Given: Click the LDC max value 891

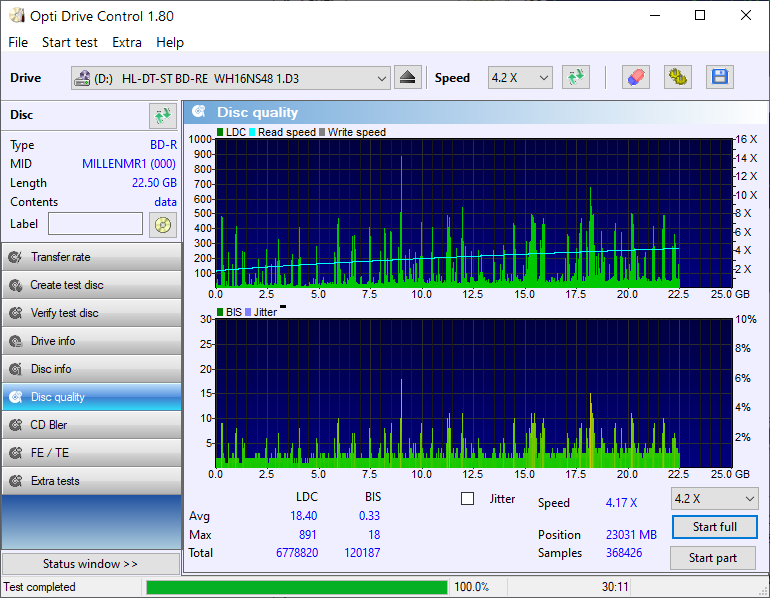Looking at the screenshot, I should 307,535.
